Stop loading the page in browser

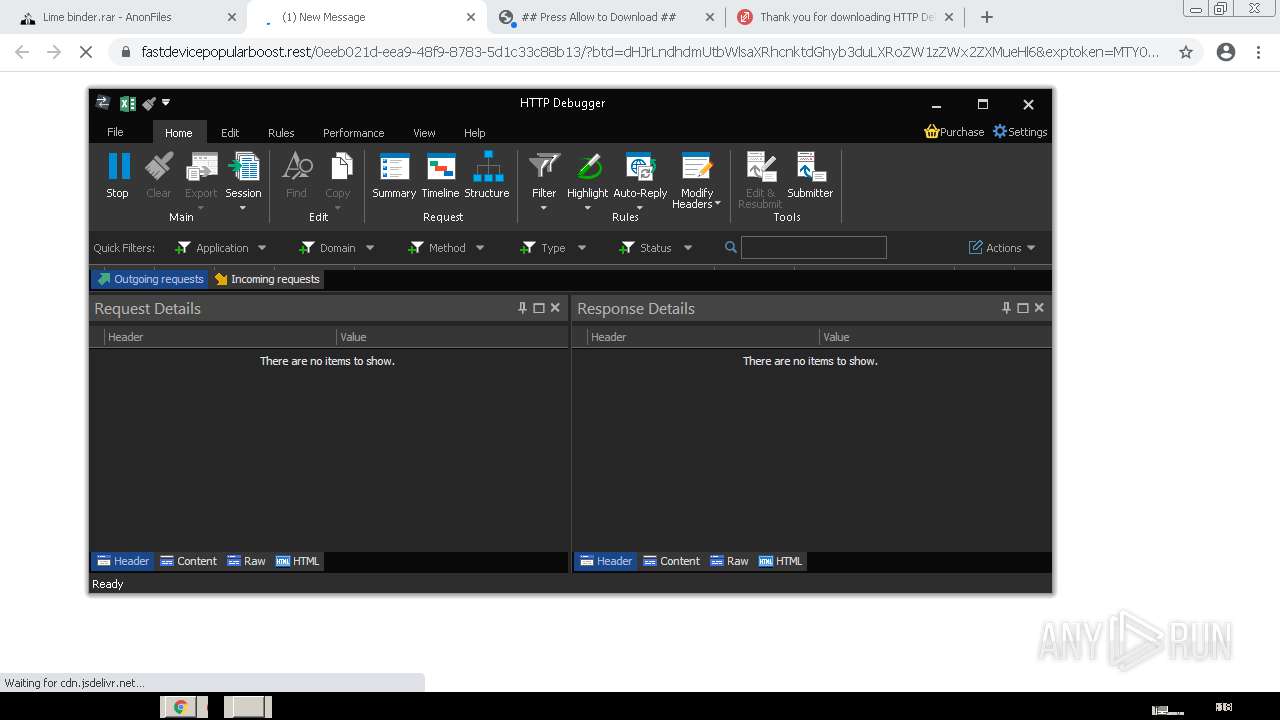coord(86,52)
